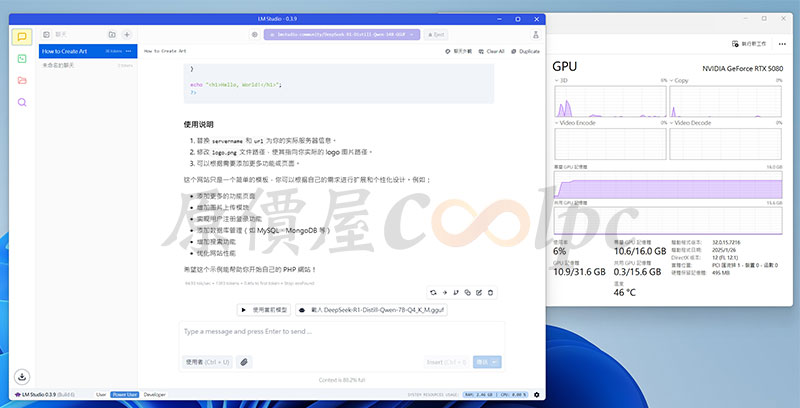Open the Chat view in LM Studio sidebar

tap(22, 37)
